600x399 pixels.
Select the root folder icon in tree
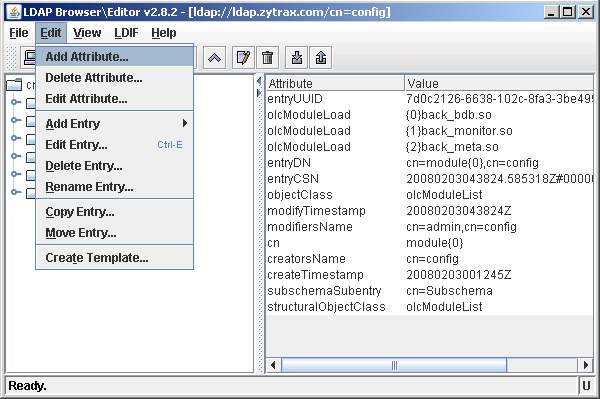pos(14,85)
